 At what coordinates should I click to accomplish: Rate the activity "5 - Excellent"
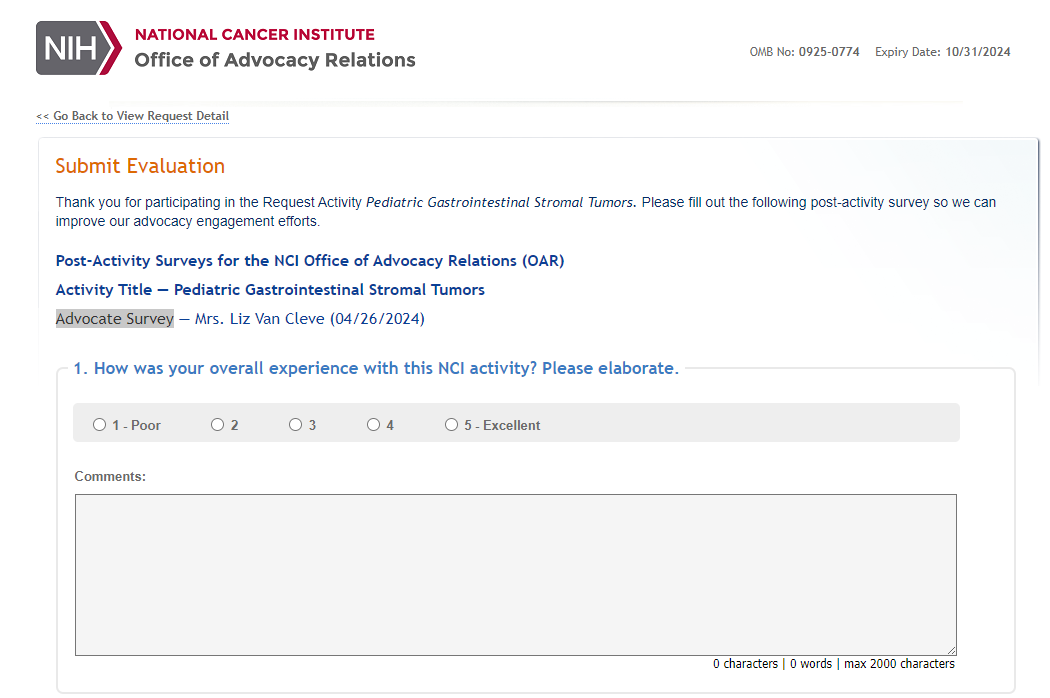click(x=451, y=425)
